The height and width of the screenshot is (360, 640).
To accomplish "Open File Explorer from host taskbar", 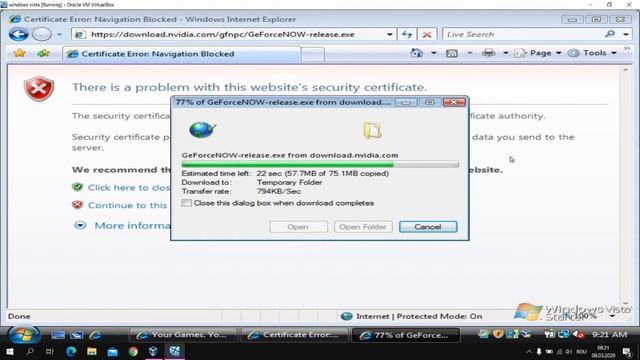I will (92, 351).
